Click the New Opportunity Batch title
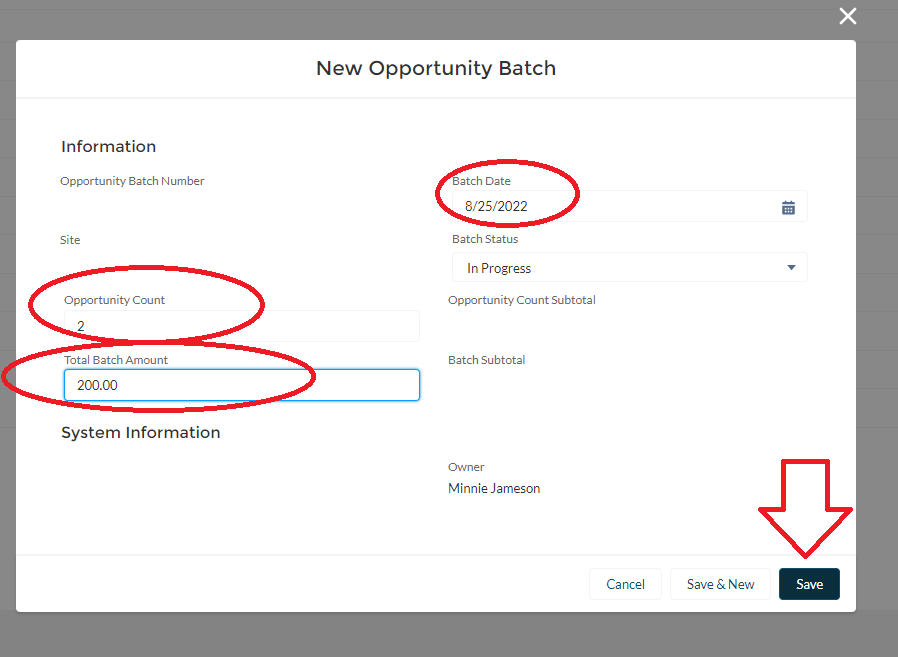 click(436, 69)
